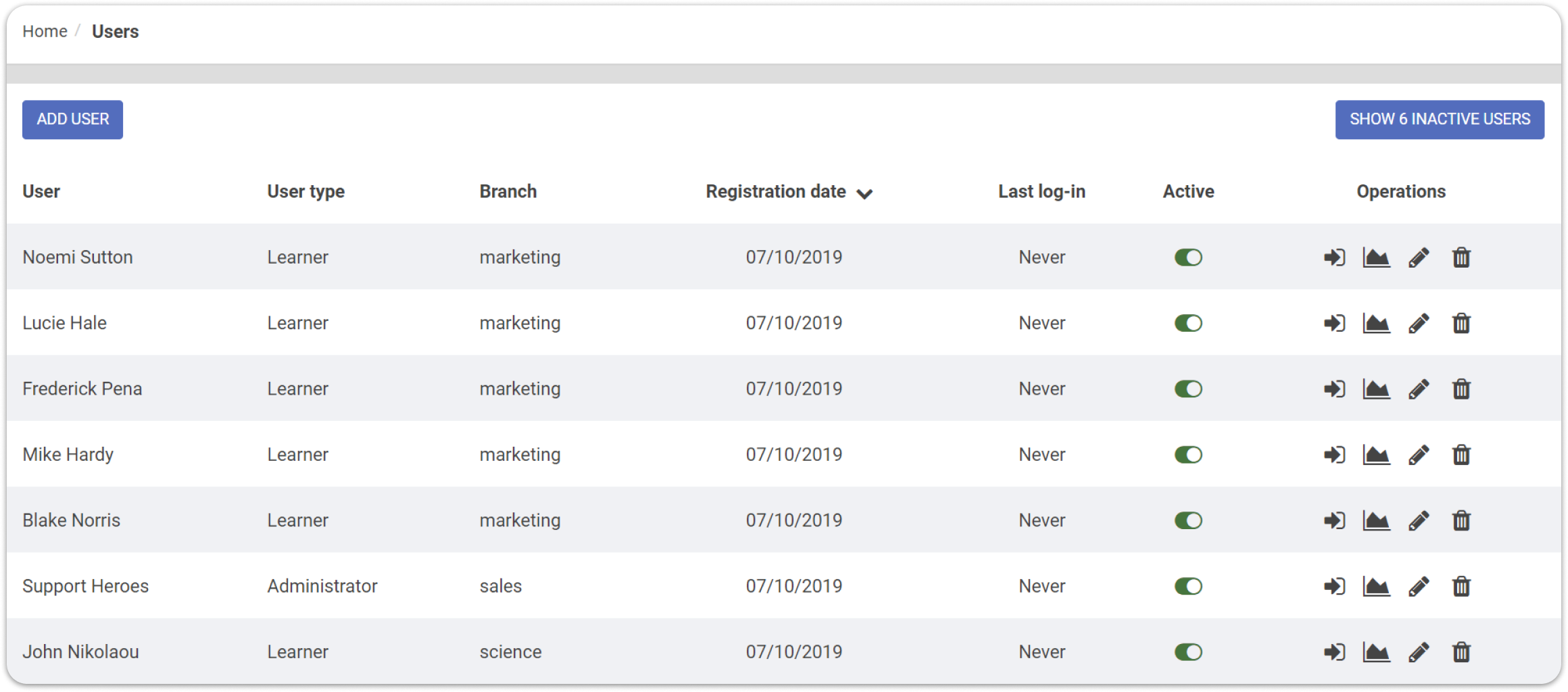This screenshot has width=1568, height=692.
Task: Select John Nikolaou name cell
Action: tap(80, 652)
